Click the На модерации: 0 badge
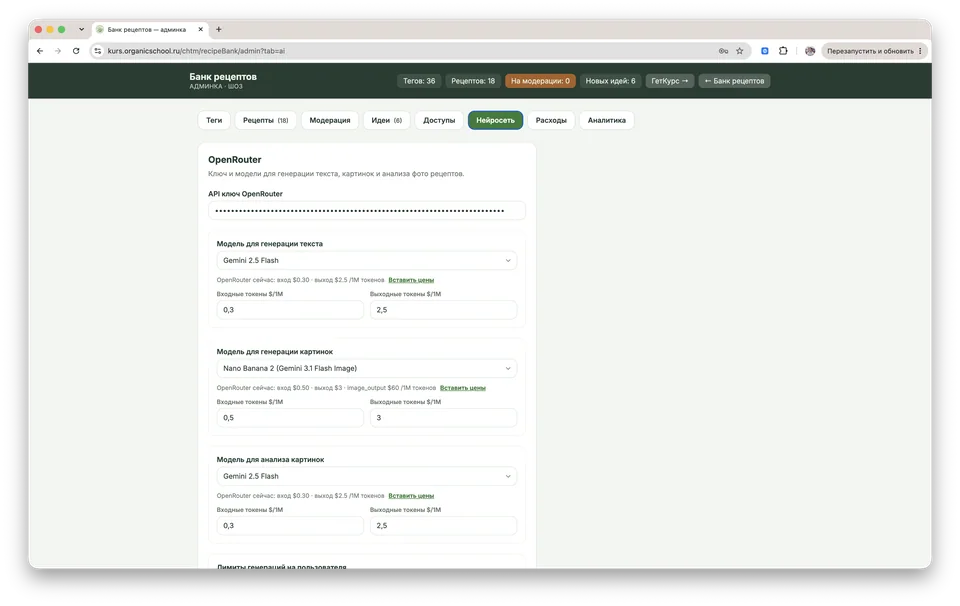Image resolution: width=960 pixels, height=606 pixels. coord(540,81)
